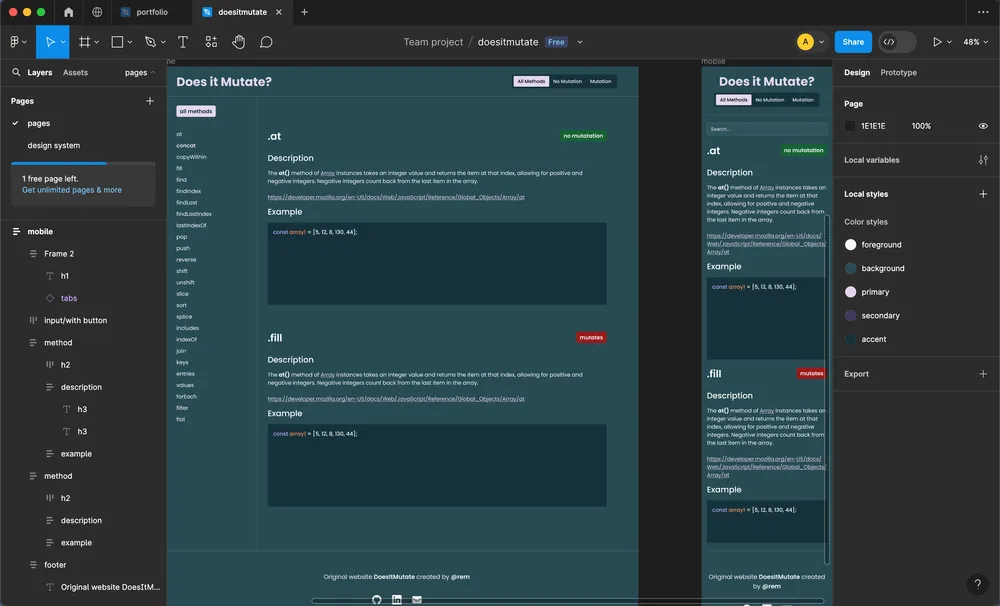Click the Free plan badge
This screenshot has width=1000, height=606.
tap(556, 42)
